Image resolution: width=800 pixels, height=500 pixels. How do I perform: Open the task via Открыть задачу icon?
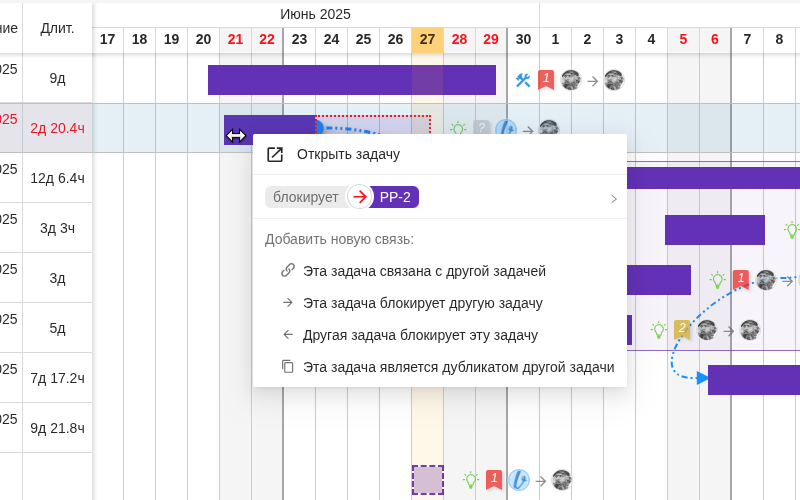click(274, 155)
